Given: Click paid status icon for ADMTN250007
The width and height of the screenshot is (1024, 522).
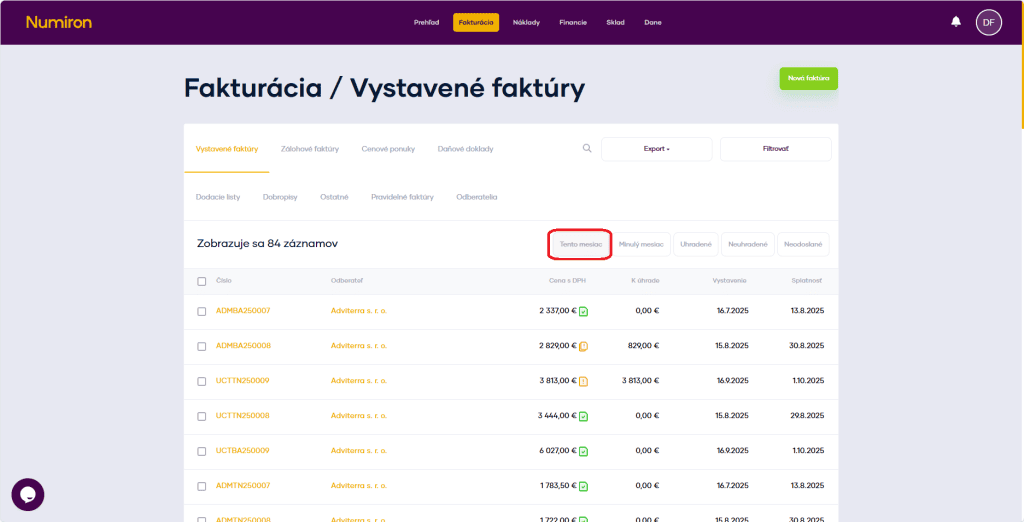Looking at the screenshot, I should [583, 486].
